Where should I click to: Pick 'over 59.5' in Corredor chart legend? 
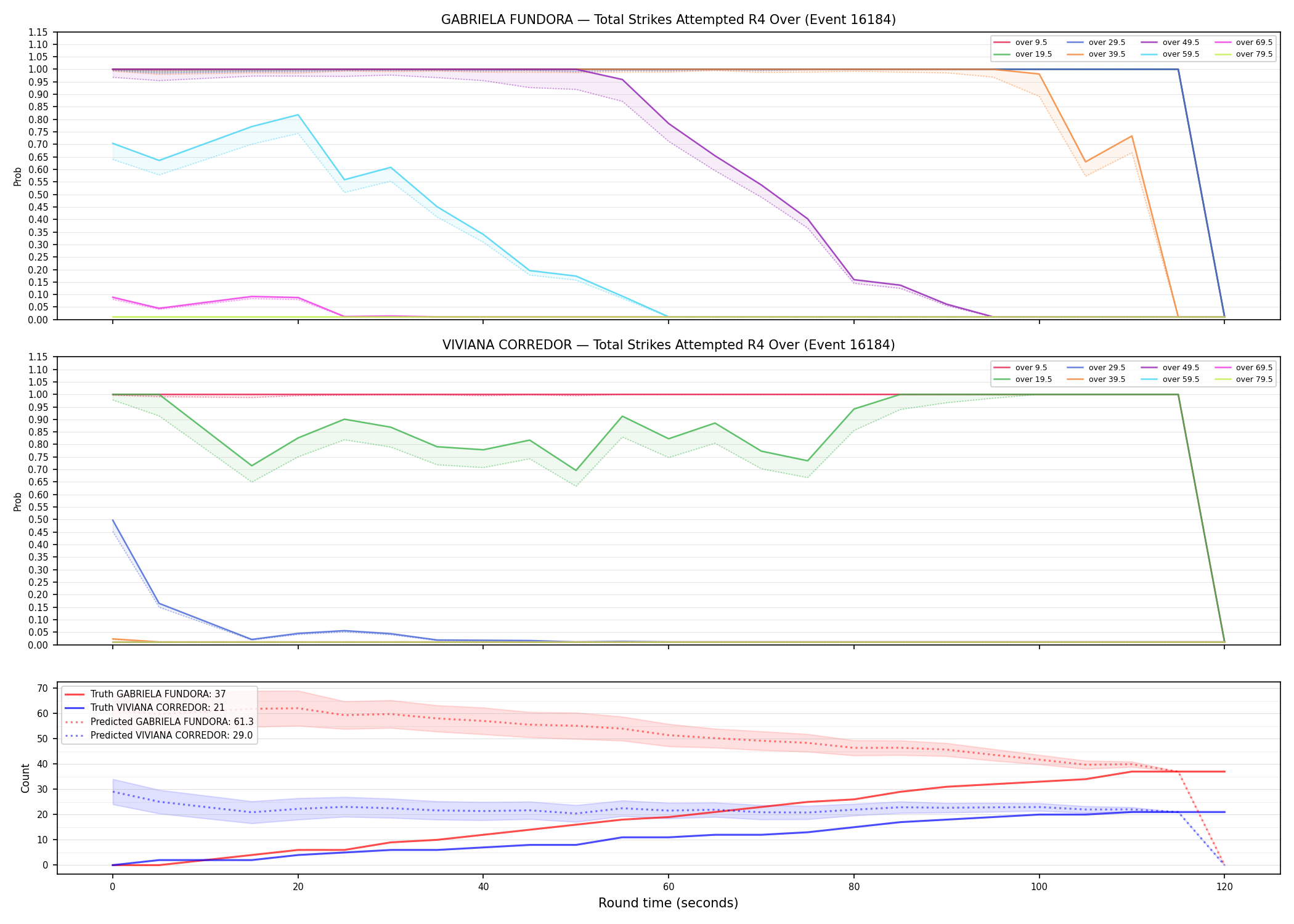point(1170,379)
